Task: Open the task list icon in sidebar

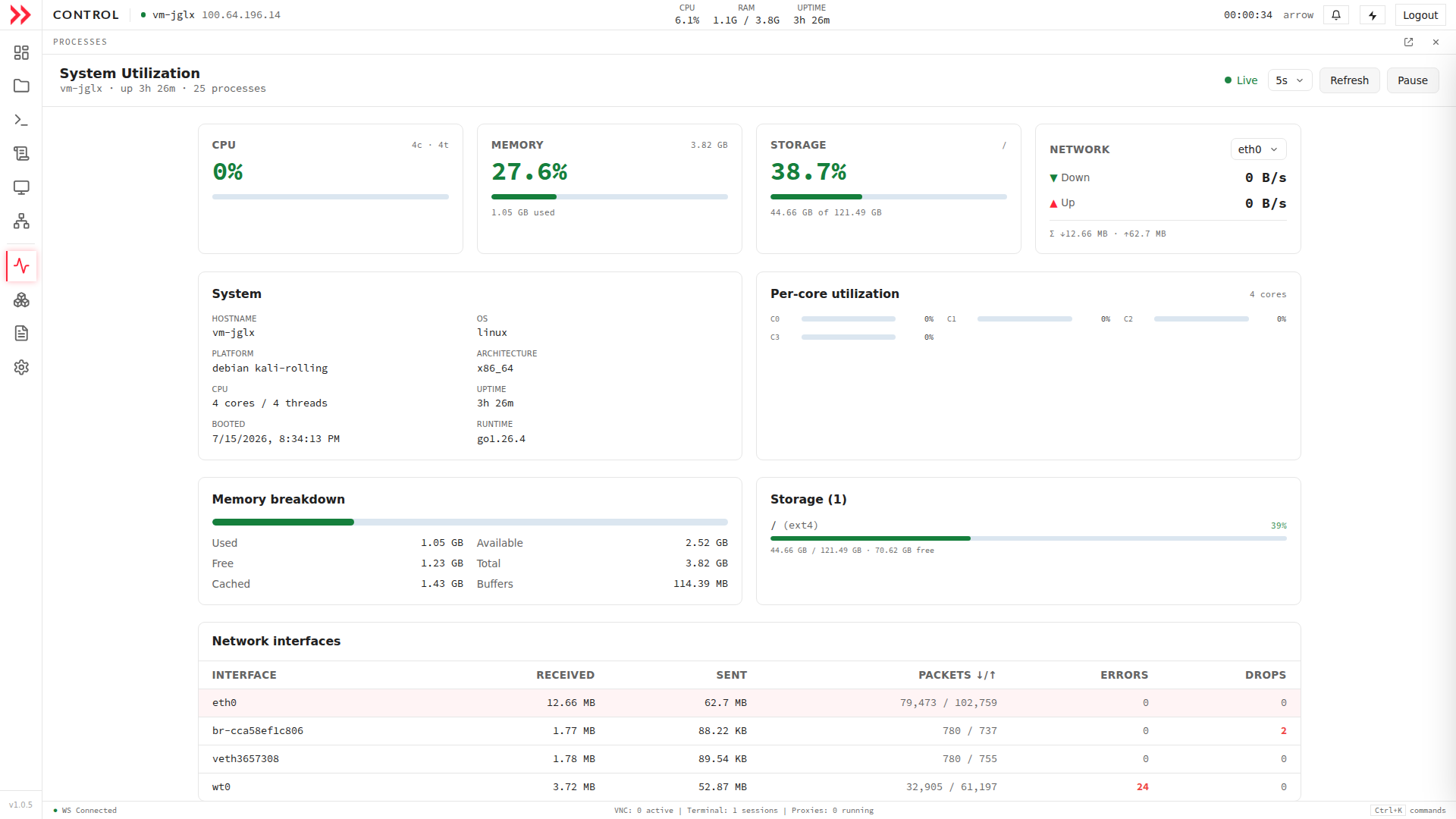Action: coord(21,153)
